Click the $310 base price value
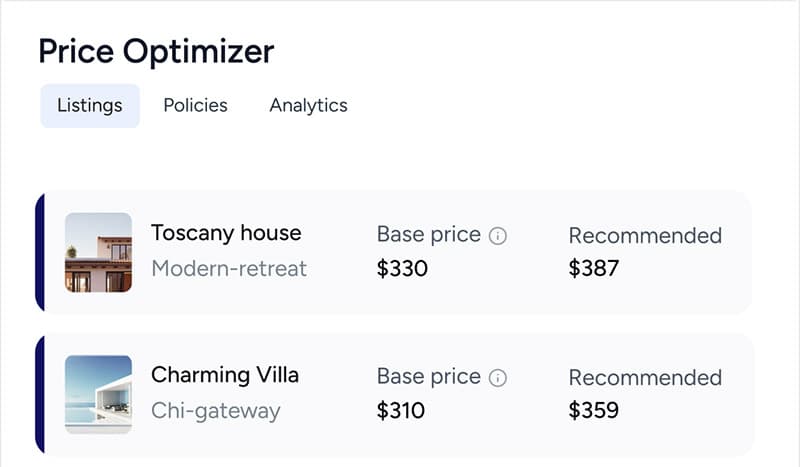 401,410
